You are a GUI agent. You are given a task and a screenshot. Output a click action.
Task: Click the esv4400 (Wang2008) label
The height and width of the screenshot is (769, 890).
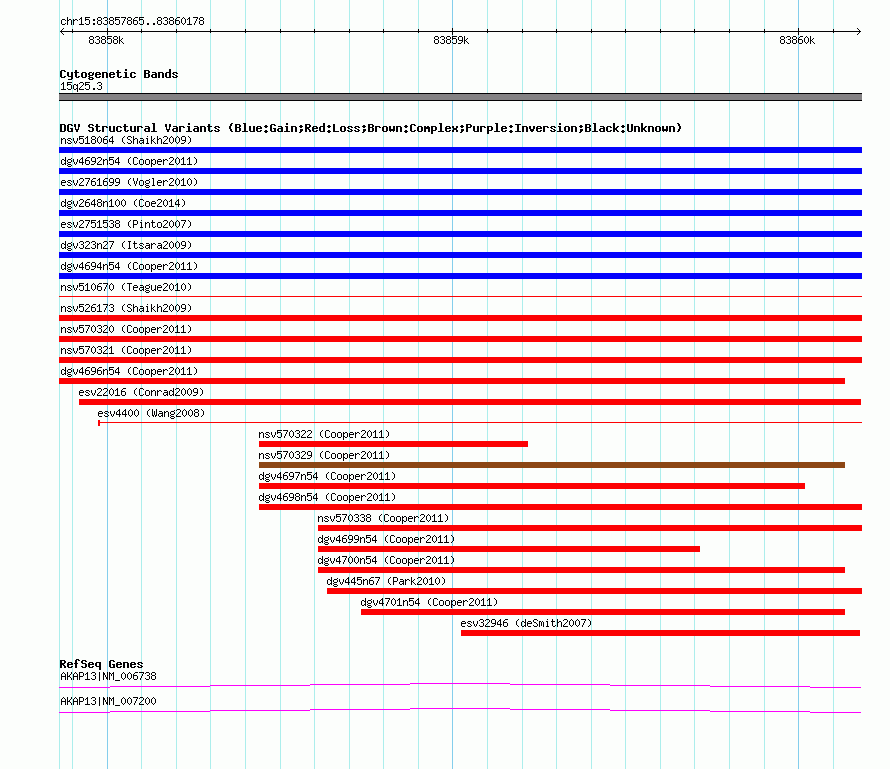(x=151, y=413)
